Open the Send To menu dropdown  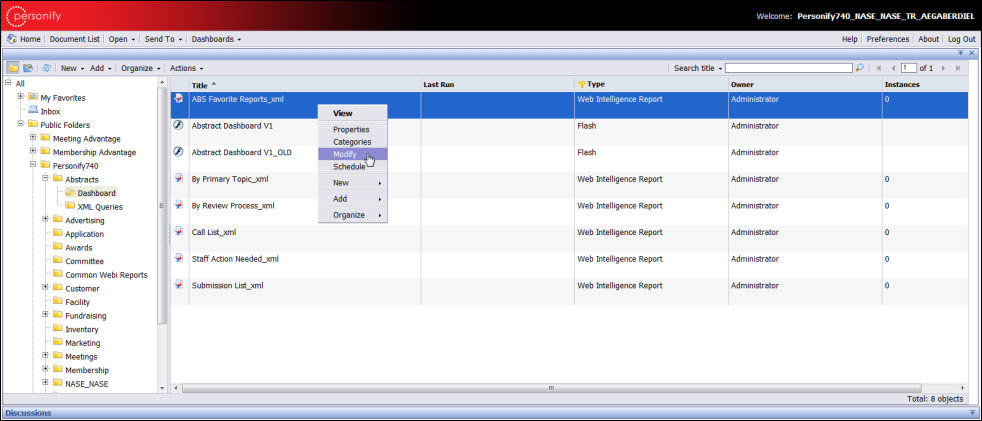(x=163, y=39)
